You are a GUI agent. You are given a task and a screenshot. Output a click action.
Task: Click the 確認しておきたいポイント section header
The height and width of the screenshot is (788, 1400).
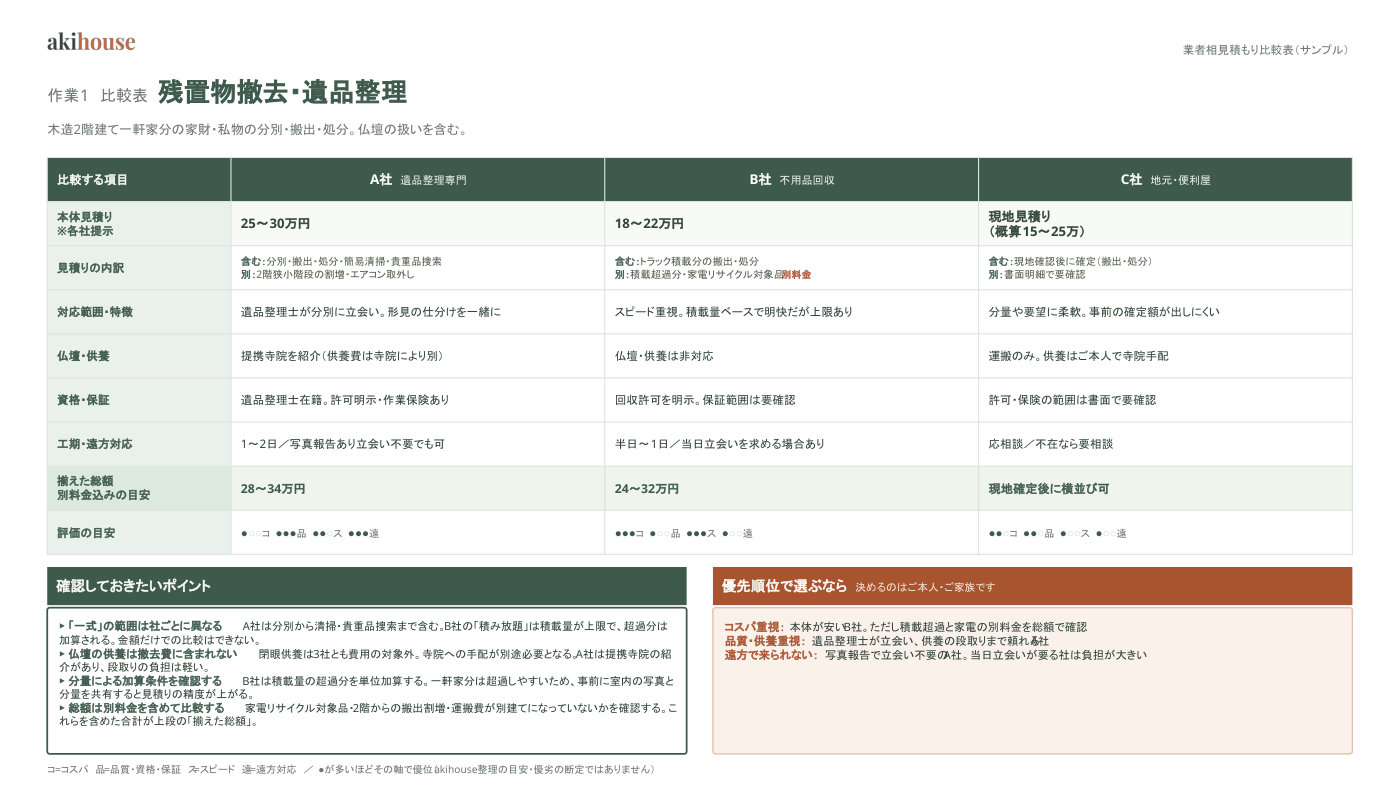click(367, 586)
